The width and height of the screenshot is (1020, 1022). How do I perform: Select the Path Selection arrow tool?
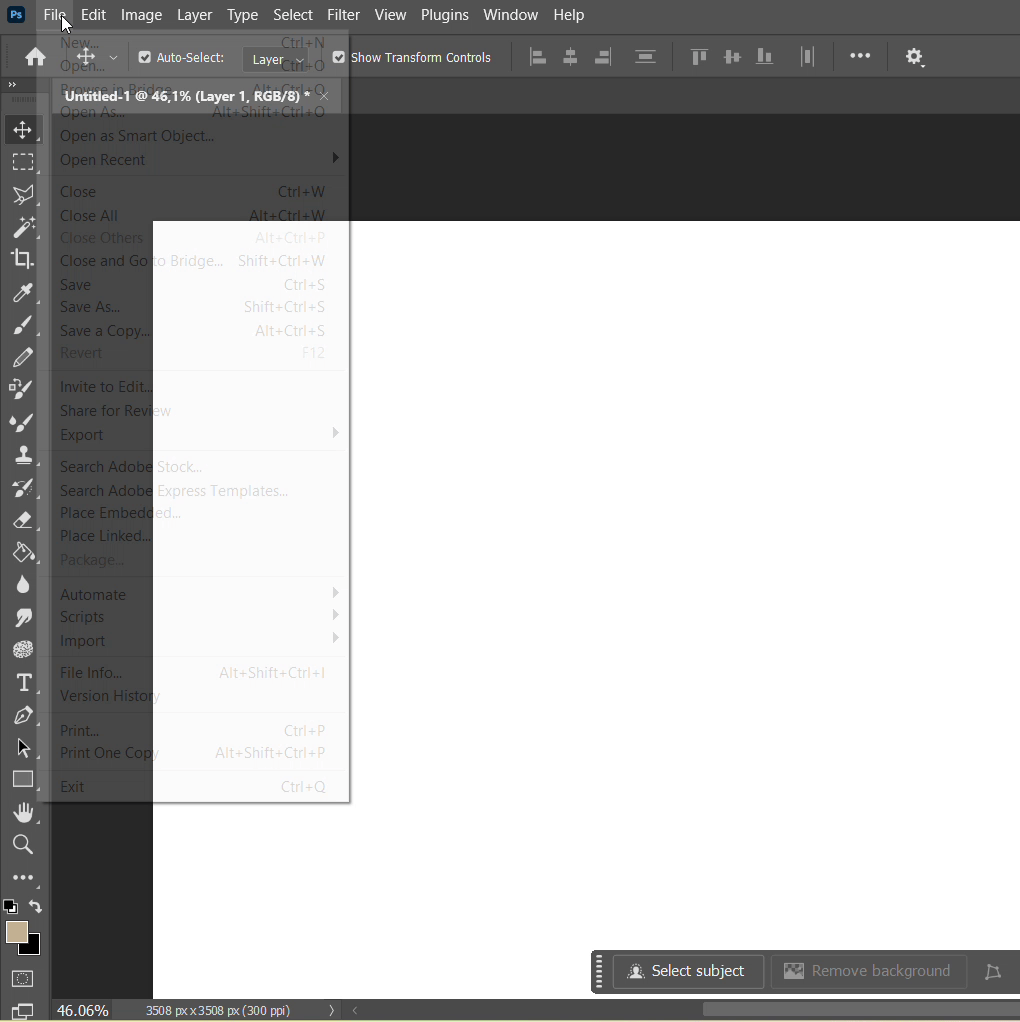pos(23,748)
